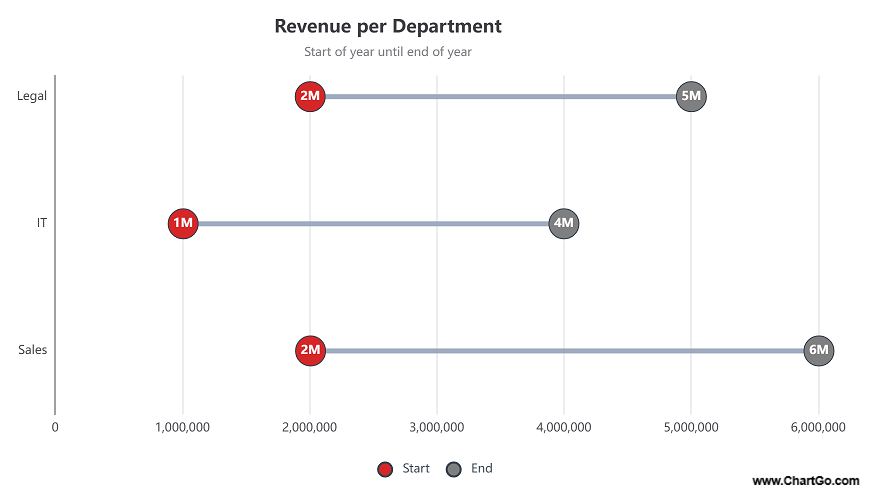Click the connecting bar in the Sales row
The width and height of the screenshot is (869, 493).
(564, 350)
